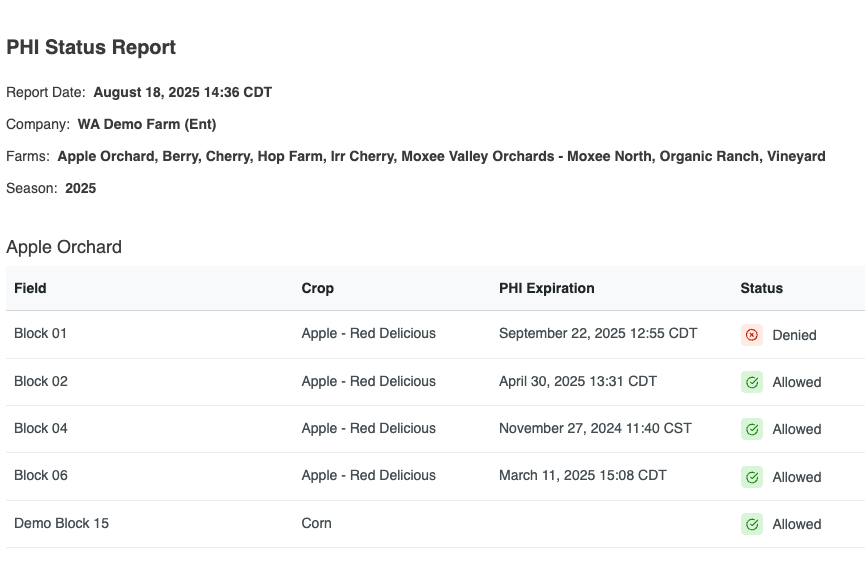
Task: Click the green Allowed icon for Block 06
Action: tap(751, 477)
